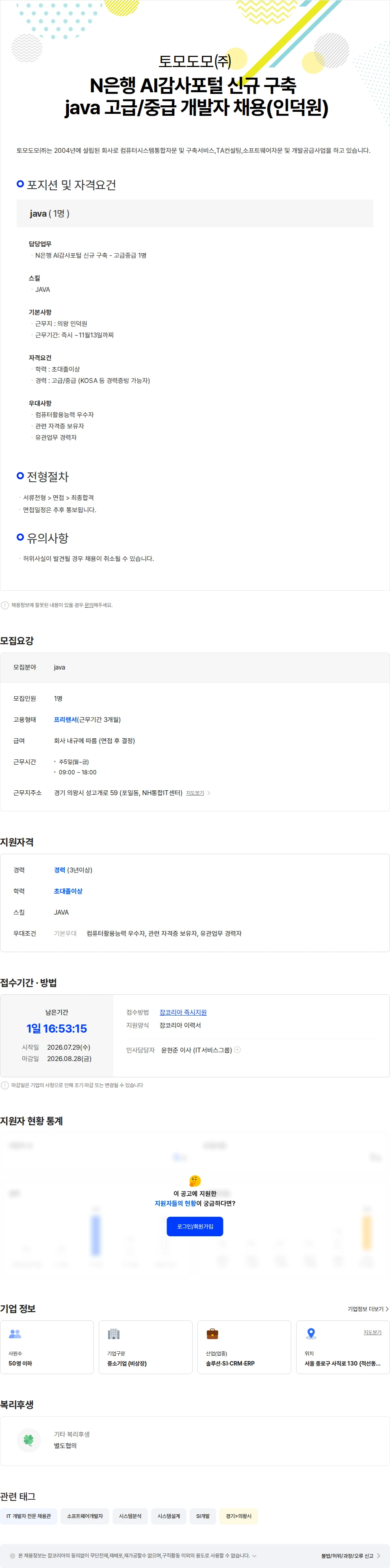Viewport: 390px width, 1568px height.
Task: Click the java ( 1명 ) position header
Action: [x=195, y=213]
